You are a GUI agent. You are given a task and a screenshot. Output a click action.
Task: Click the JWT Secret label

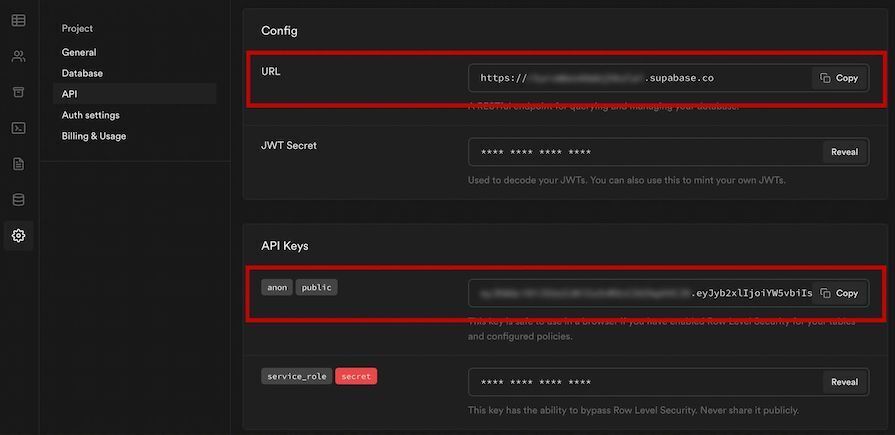tap(289, 145)
